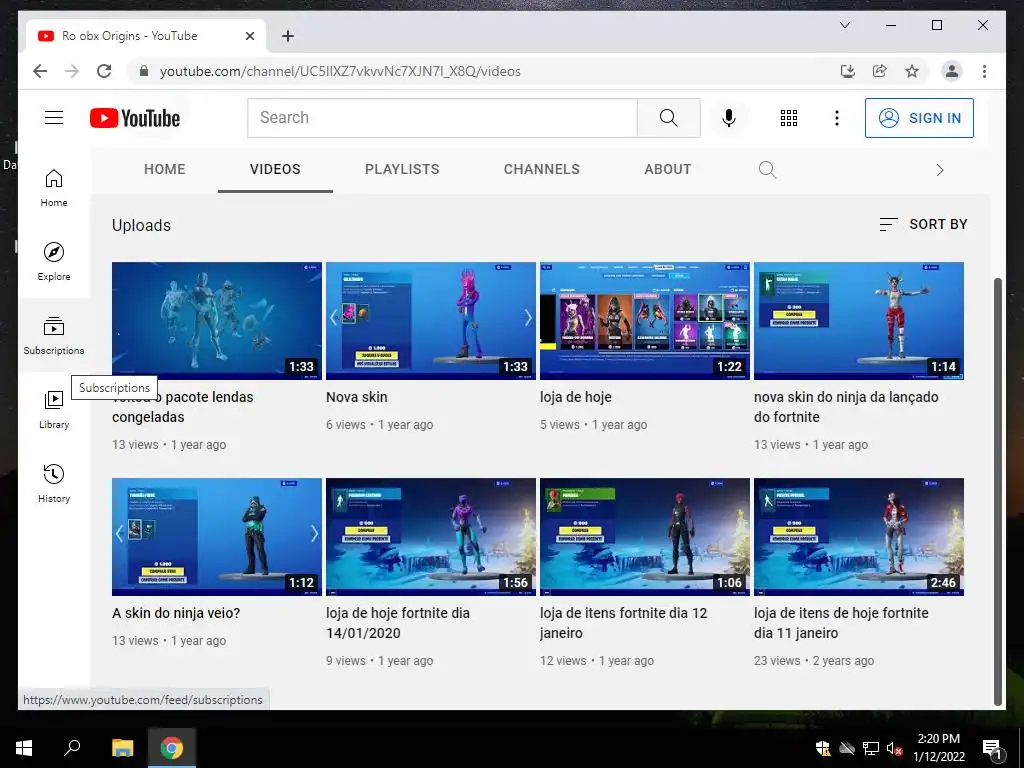Viewport: 1024px width, 768px height.
Task: Click the search magnifier button
Action: coord(668,118)
